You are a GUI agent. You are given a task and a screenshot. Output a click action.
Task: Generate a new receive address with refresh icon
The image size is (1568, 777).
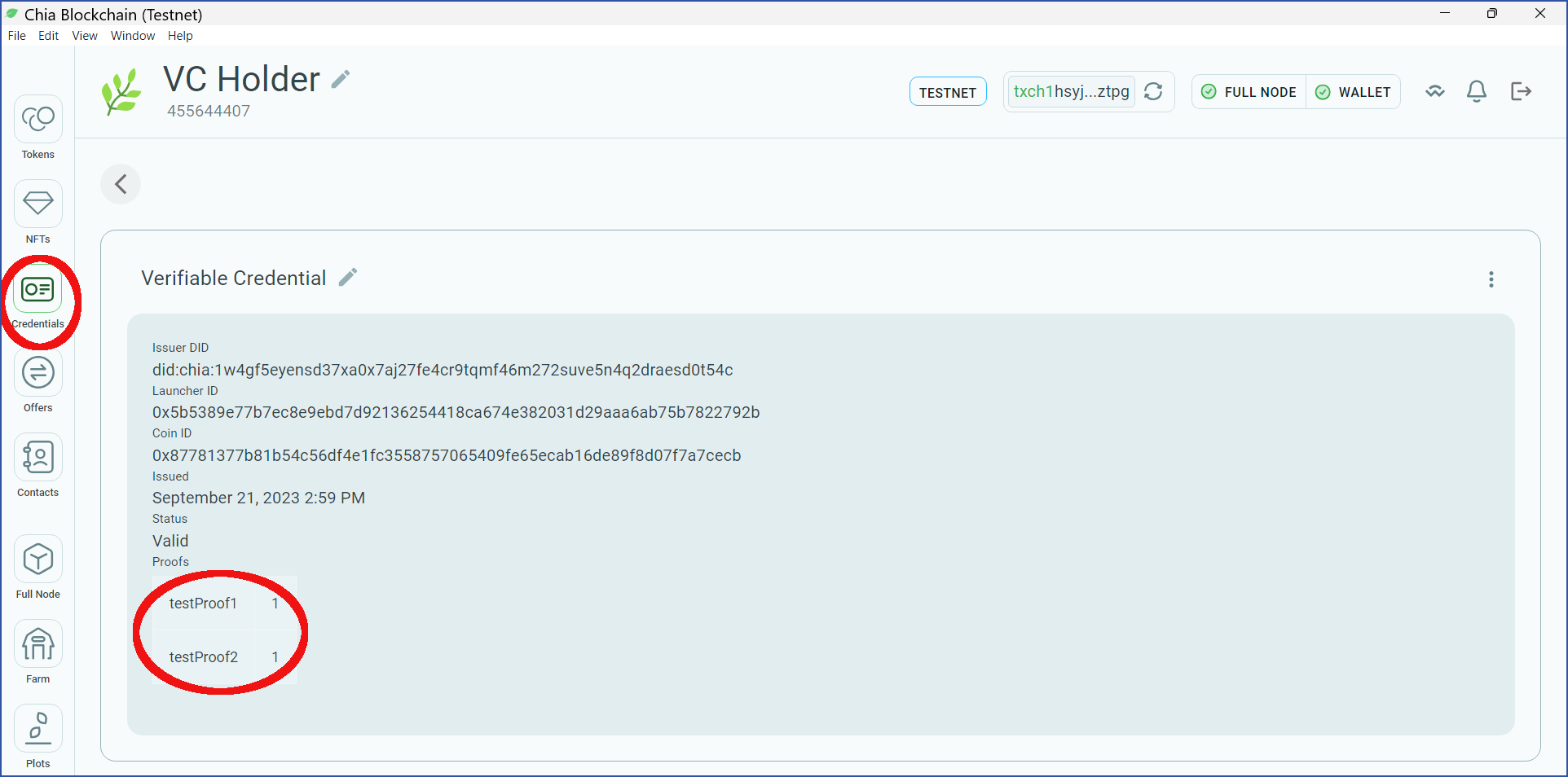(x=1153, y=91)
